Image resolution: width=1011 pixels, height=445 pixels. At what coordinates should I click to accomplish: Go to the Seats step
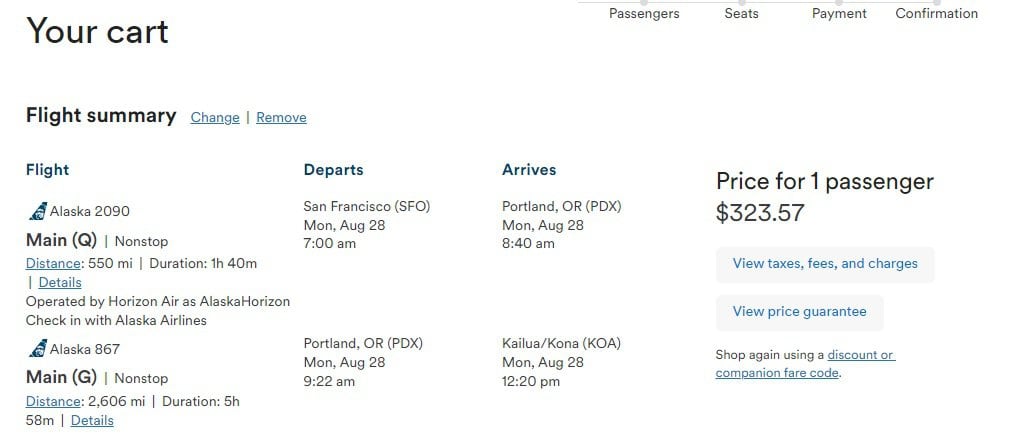[x=741, y=14]
